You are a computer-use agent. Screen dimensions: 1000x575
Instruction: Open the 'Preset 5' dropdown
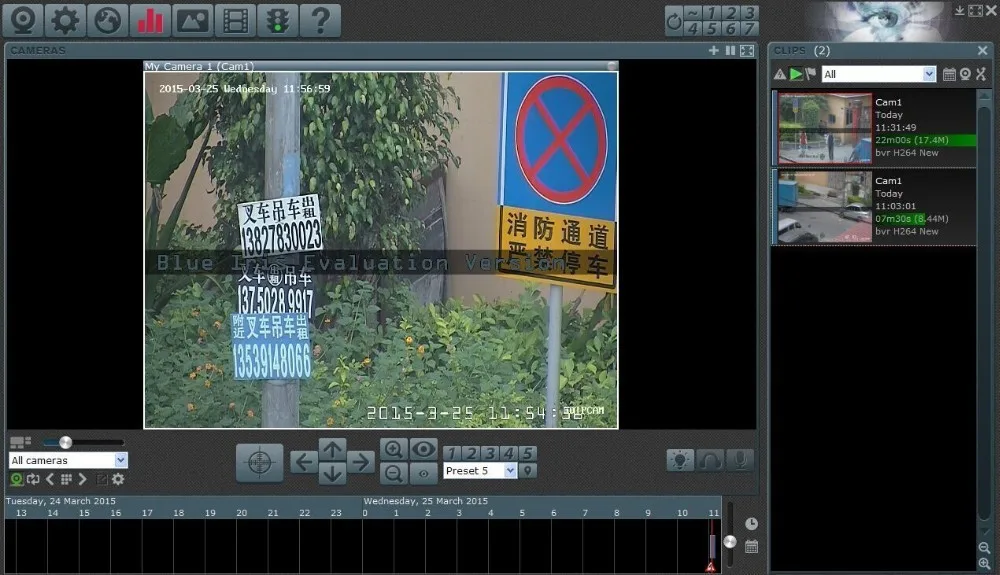480,471
